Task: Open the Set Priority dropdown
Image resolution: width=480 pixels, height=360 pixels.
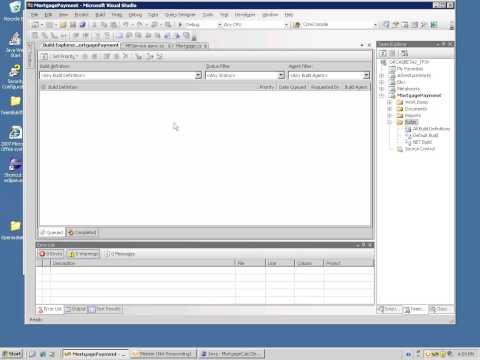Action: click(x=65, y=56)
